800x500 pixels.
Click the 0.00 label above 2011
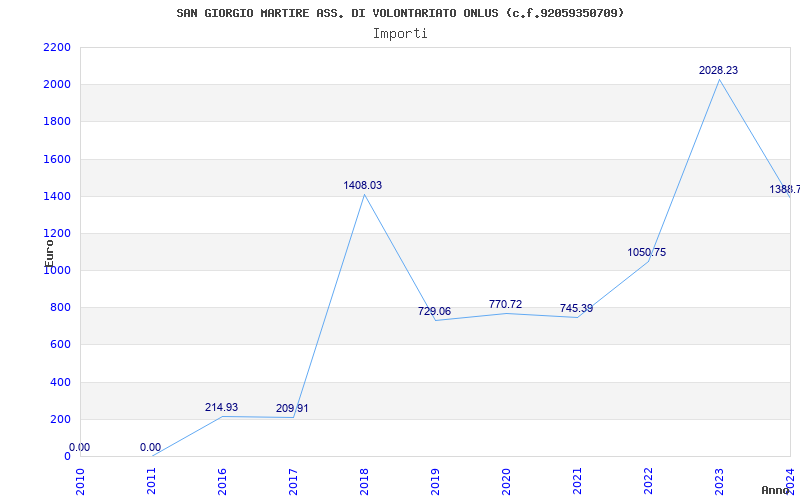[x=151, y=447]
